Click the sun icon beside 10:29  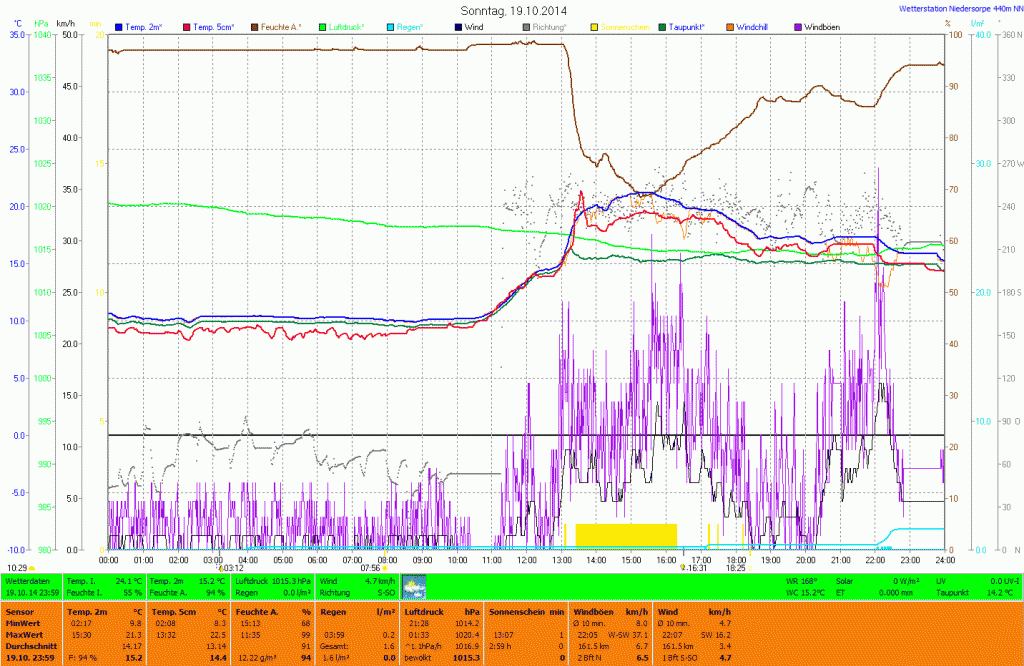click(33, 568)
